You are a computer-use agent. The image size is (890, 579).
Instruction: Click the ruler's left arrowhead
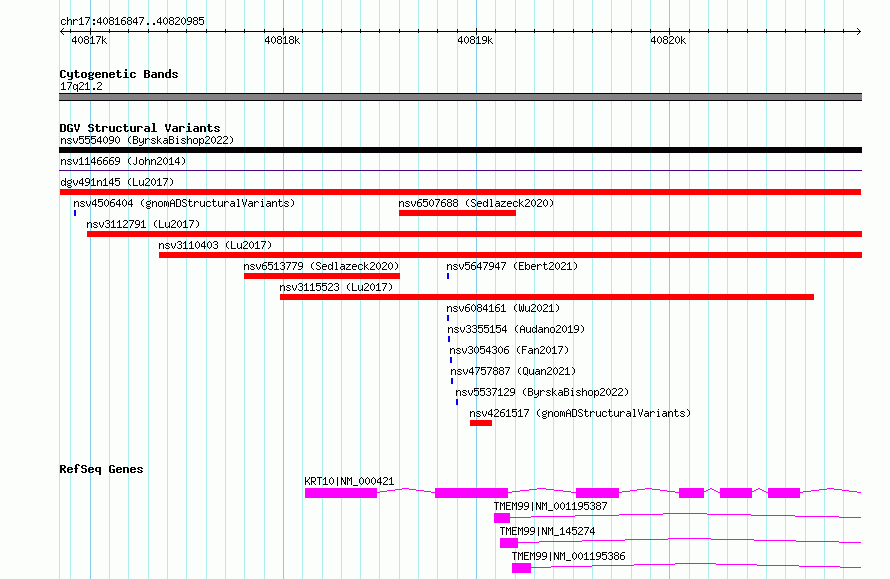62,32
